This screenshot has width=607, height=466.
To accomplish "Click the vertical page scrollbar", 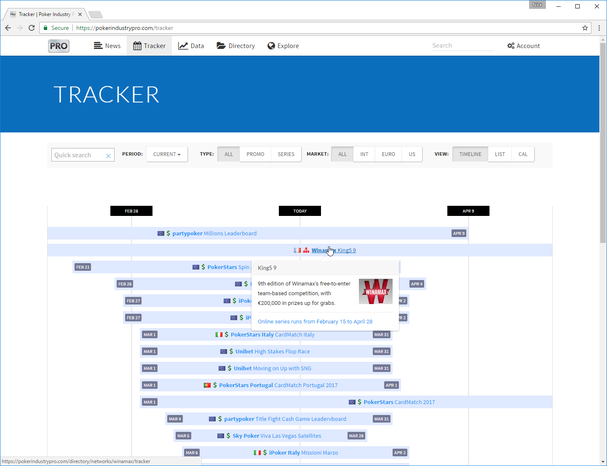I will point(603,141).
